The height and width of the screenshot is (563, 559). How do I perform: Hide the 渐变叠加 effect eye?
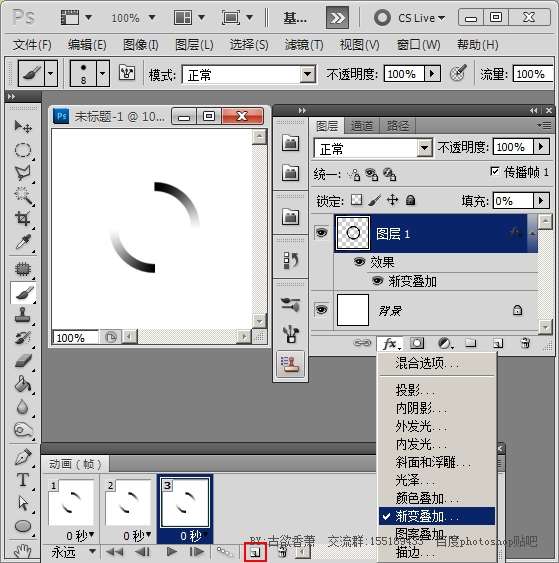tap(377, 280)
